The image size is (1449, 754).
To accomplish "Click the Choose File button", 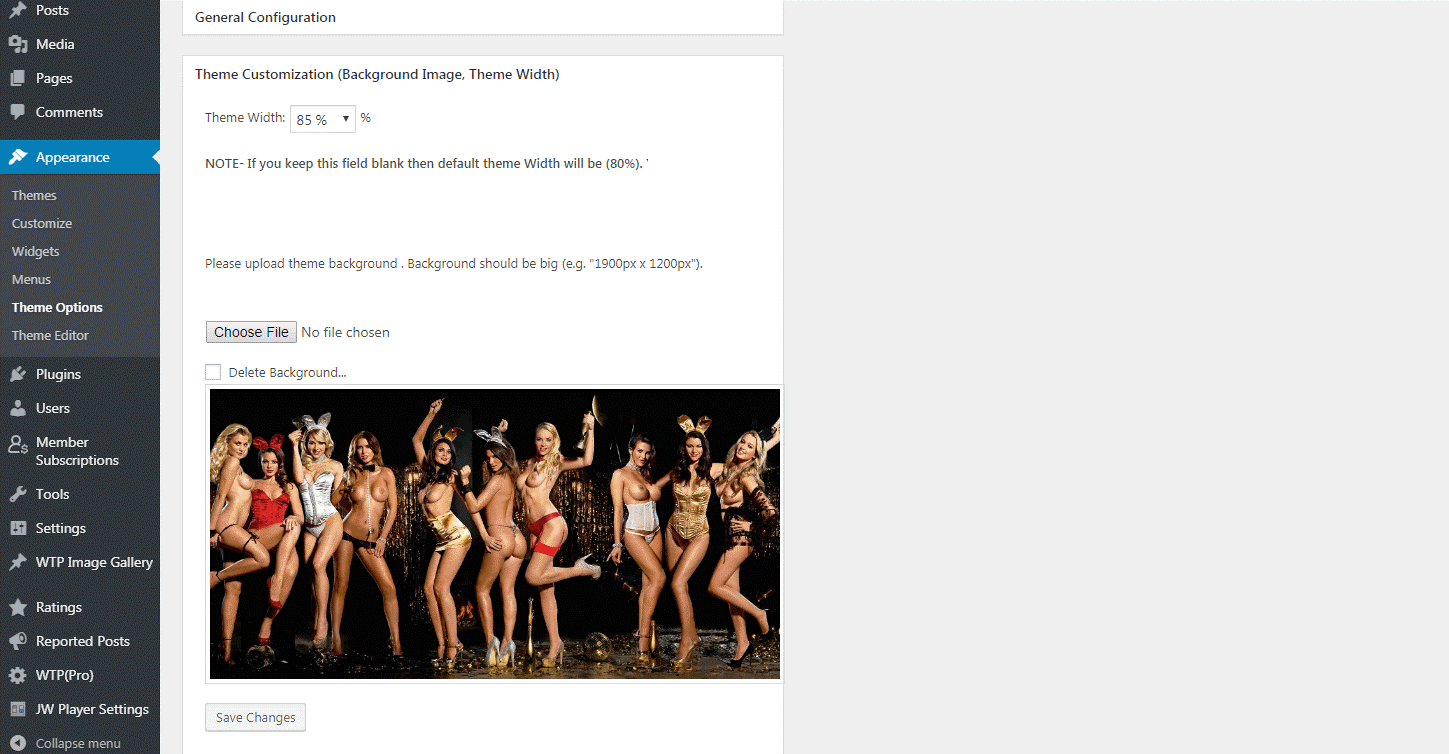I will 251,332.
